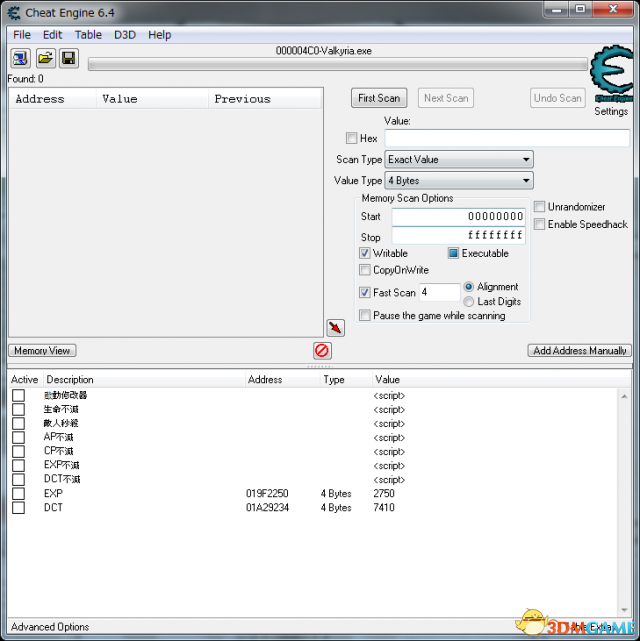The image size is (640, 641).
Task: Enable the Hex checkbox
Action: point(351,139)
